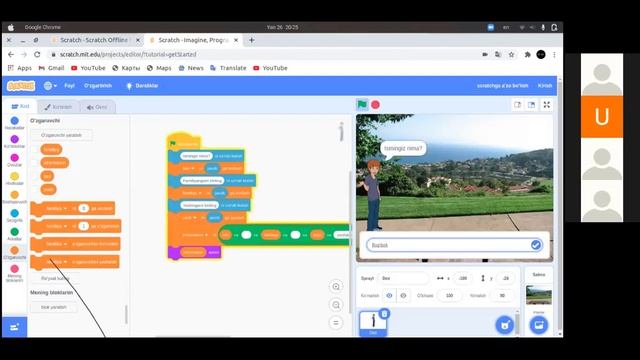The image size is (640, 360).
Task: Delete the selected Dee sprite via its trash icon
Action: pyautogui.click(x=384, y=314)
